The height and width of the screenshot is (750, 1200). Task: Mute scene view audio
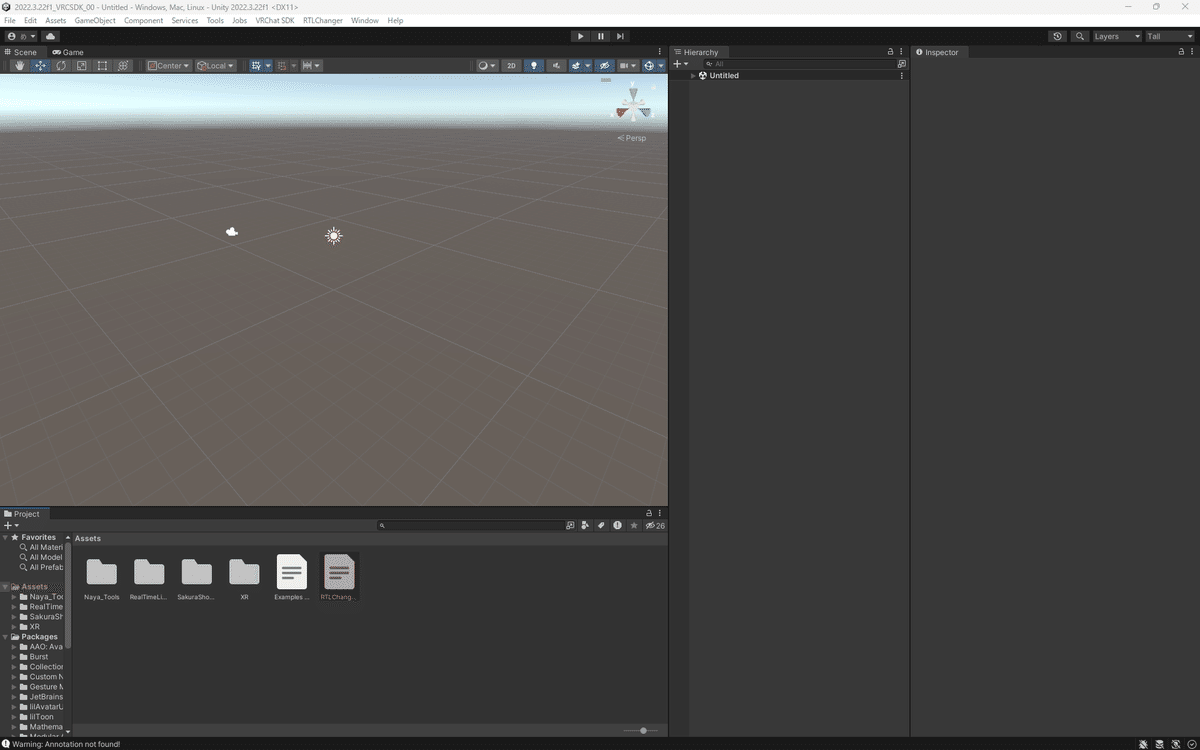click(557, 65)
